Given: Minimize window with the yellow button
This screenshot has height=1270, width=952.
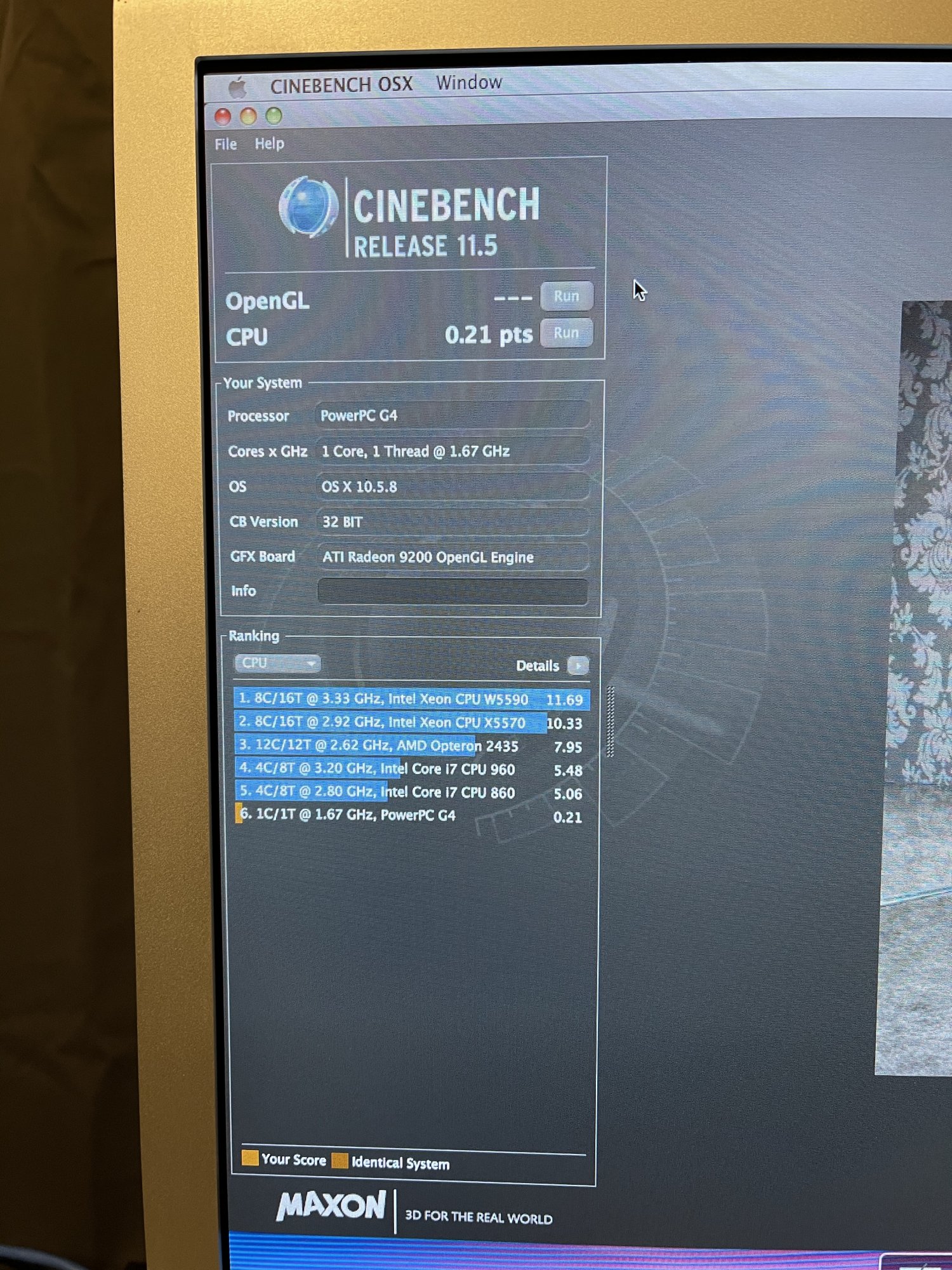Looking at the screenshot, I should [248, 116].
